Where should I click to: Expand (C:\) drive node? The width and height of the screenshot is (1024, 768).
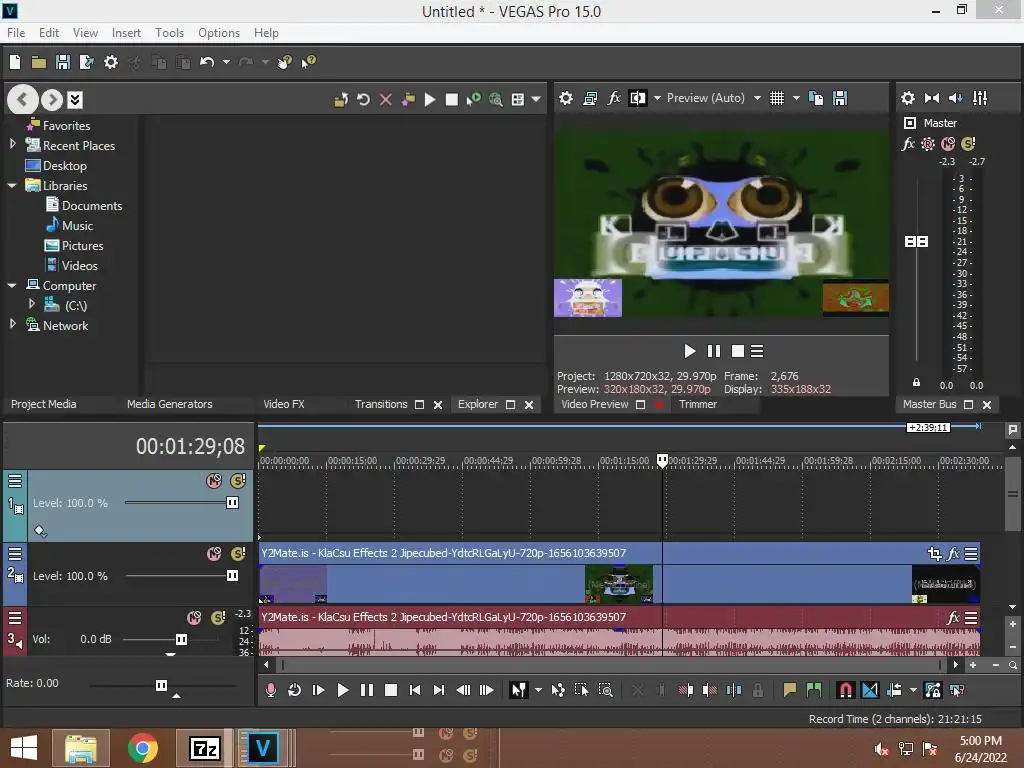(x=31, y=304)
